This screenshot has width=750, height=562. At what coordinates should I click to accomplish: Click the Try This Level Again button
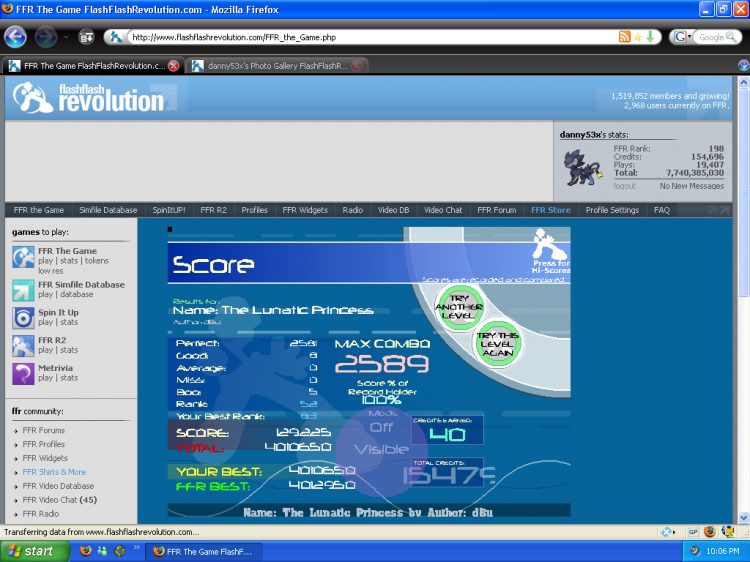pos(497,344)
